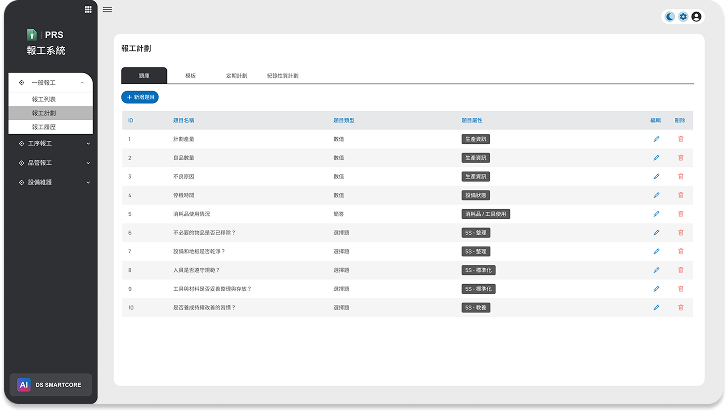This screenshot has width=727, height=412.
Task: Switch to the 定期計劃 tab
Action: (x=236, y=75)
